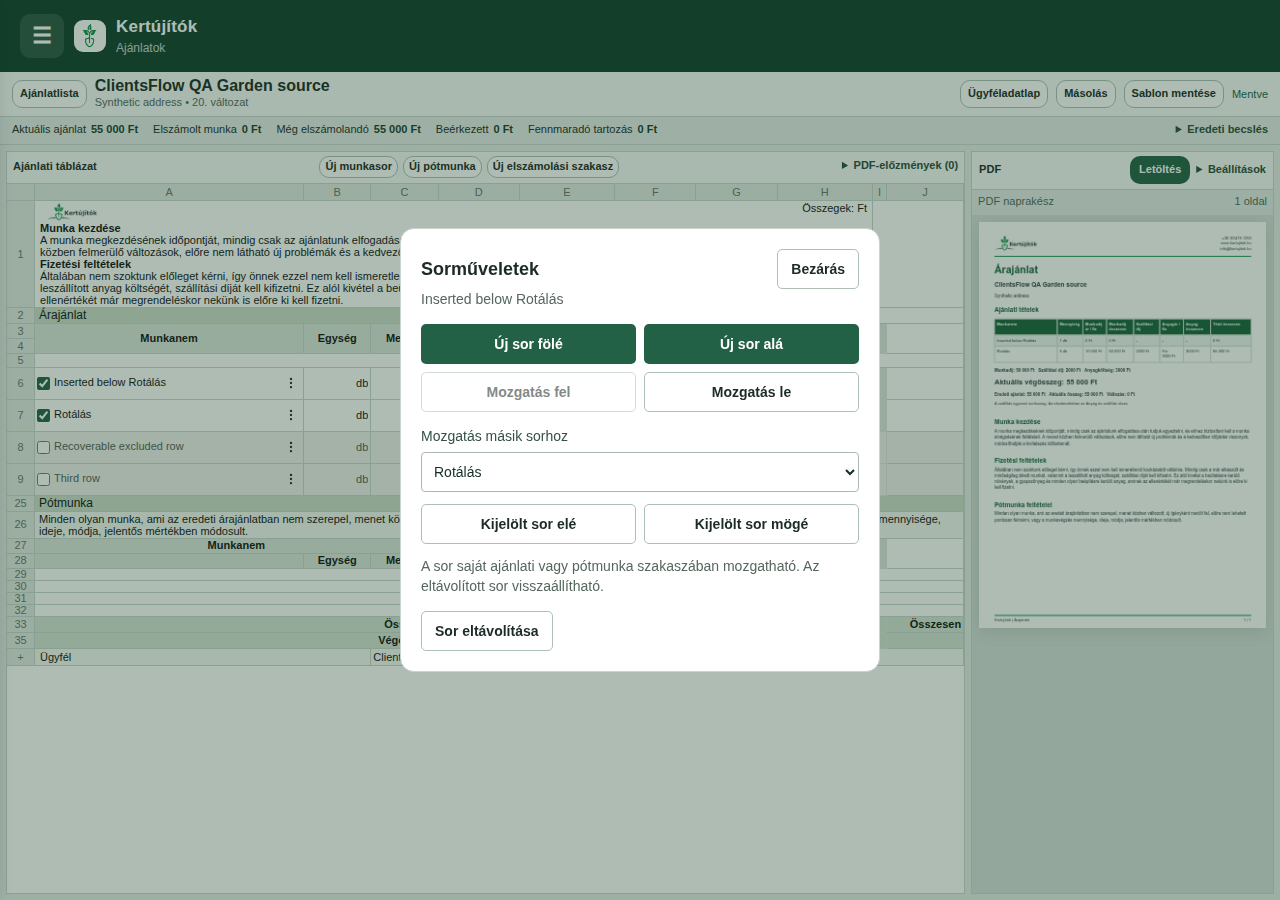1280x900 pixels.
Task: Enable the Third row checkbox
Action: pyautogui.click(x=43, y=479)
